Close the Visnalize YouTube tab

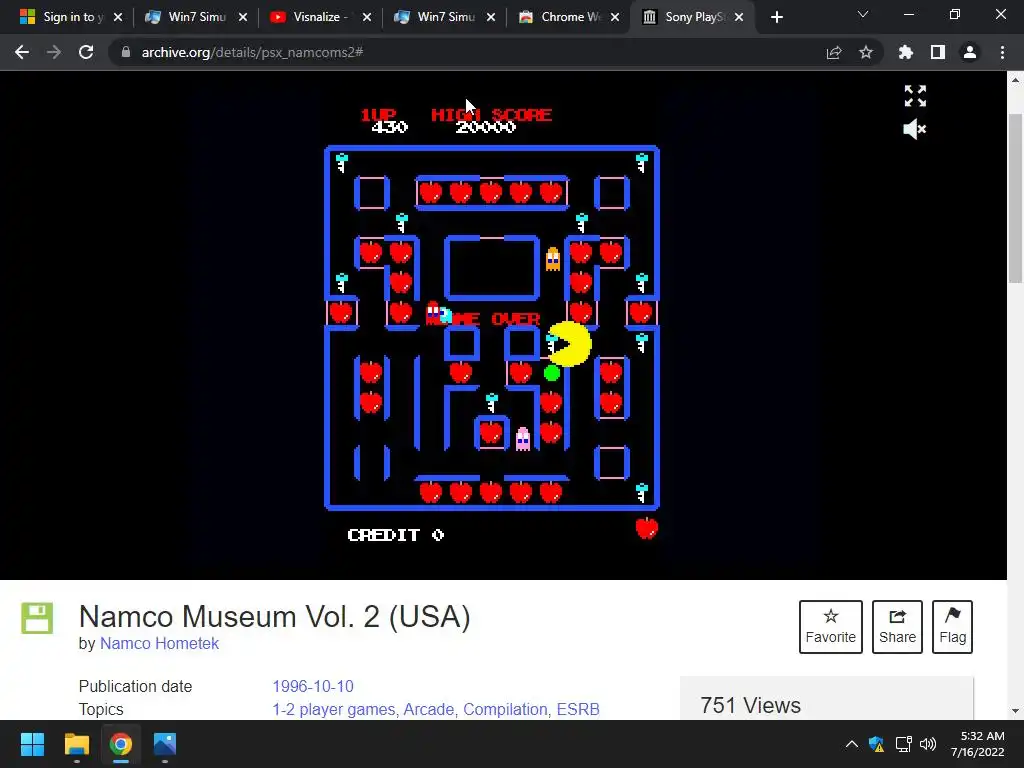click(x=367, y=17)
